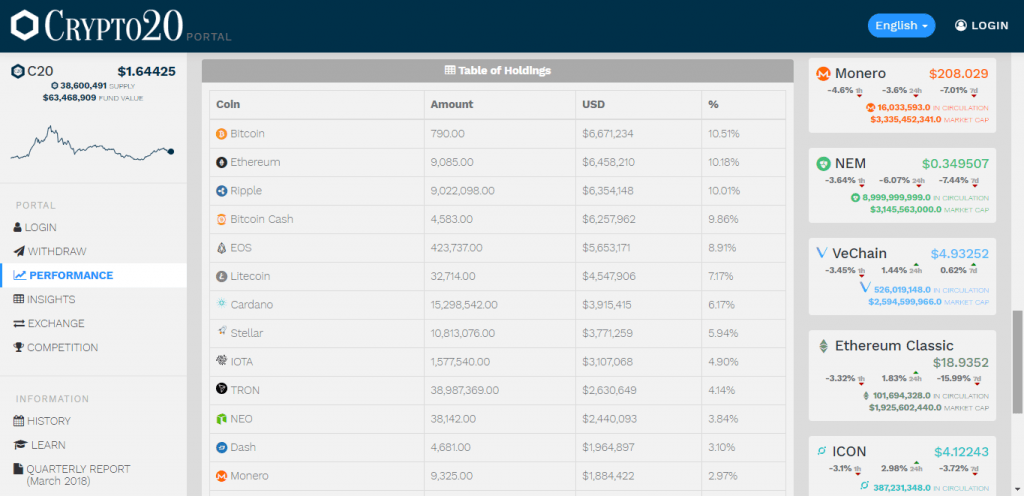Click the page vertical scrollbar thumb
This screenshot has width=1024, height=496.
(x=1017, y=362)
